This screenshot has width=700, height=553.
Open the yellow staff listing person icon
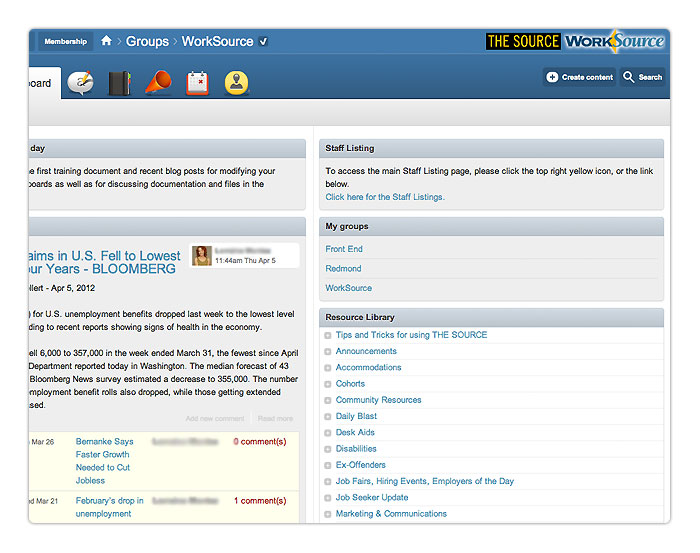coord(237,83)
